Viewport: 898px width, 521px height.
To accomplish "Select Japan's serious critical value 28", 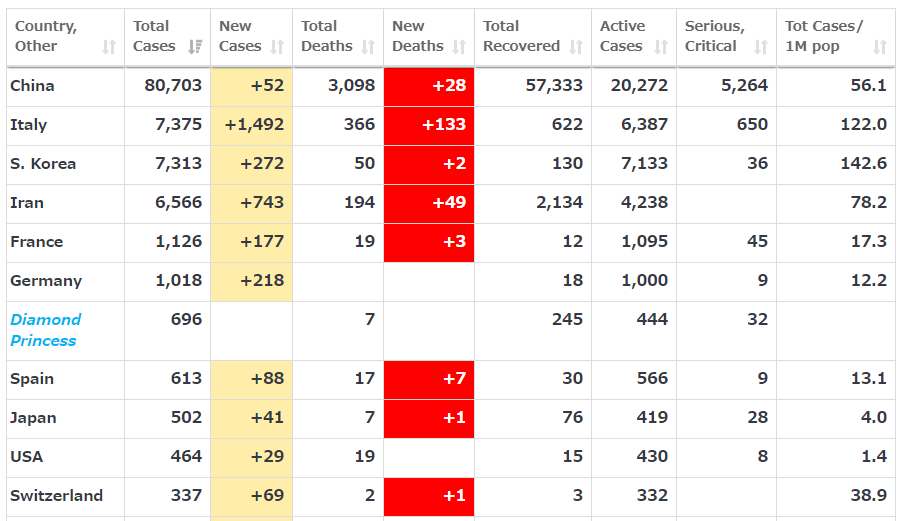I will click(x=757, y=418).
